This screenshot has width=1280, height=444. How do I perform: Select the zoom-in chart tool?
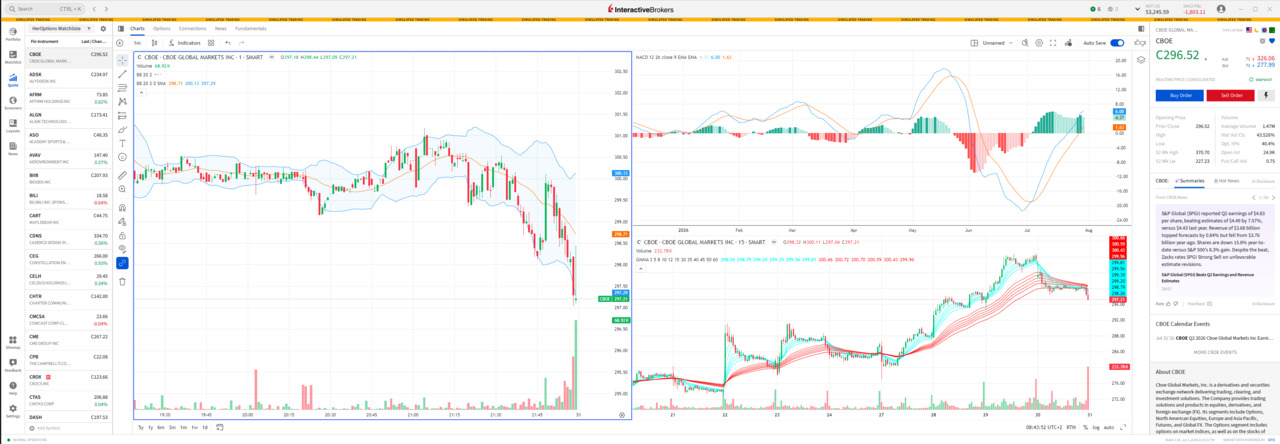tap(122, 189)
